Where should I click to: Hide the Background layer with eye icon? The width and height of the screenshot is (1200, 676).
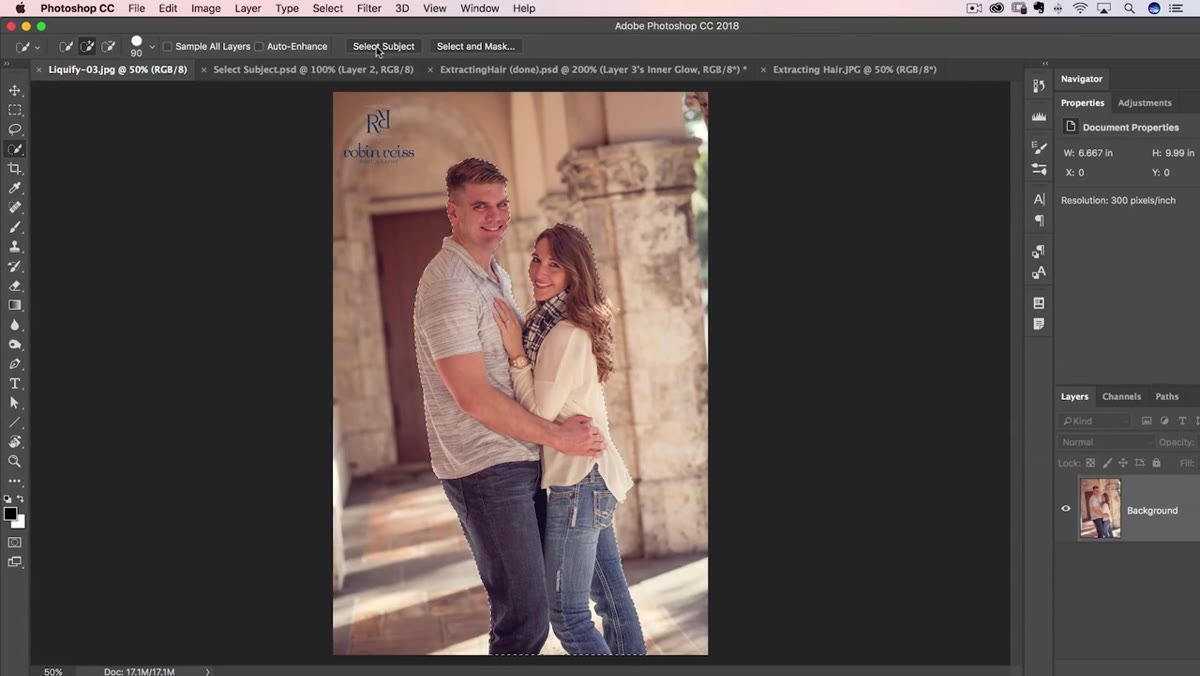[1066, 509]
